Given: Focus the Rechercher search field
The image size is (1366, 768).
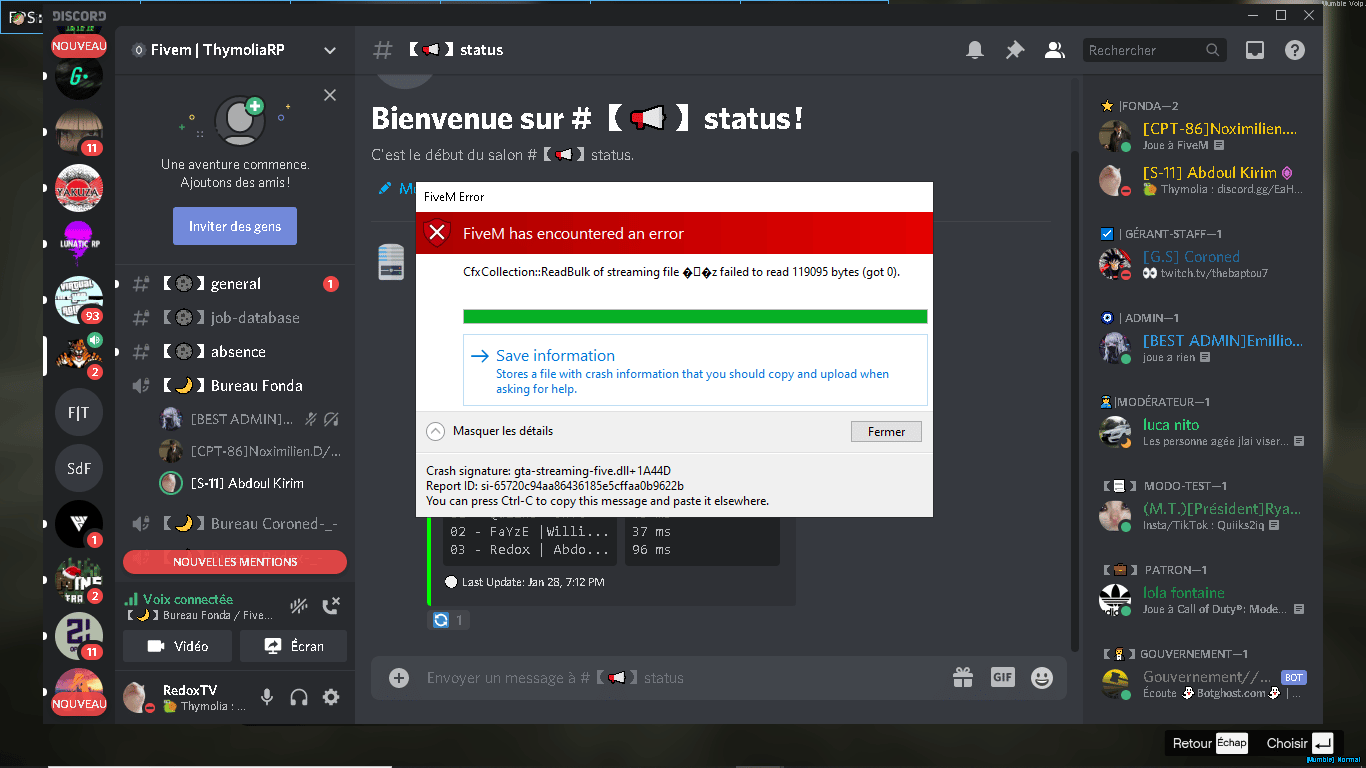Looking at the screenshot, I should pos(1143,50).
